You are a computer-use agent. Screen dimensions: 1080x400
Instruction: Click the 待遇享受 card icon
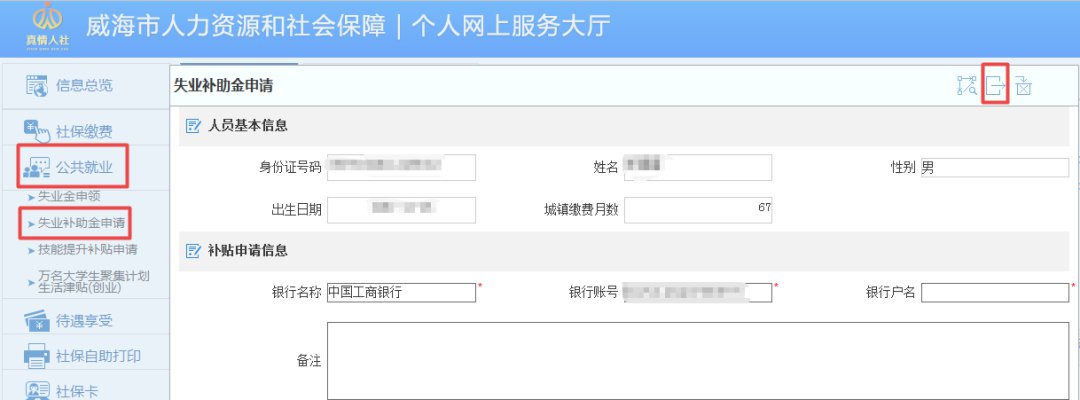37,320
